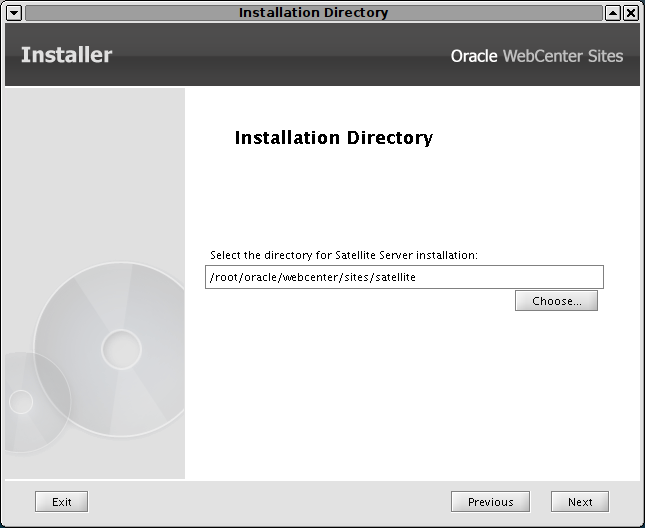The image size is (645, 528).
Task: Open the Choose... directory browser
Action: tap(556, 301)
